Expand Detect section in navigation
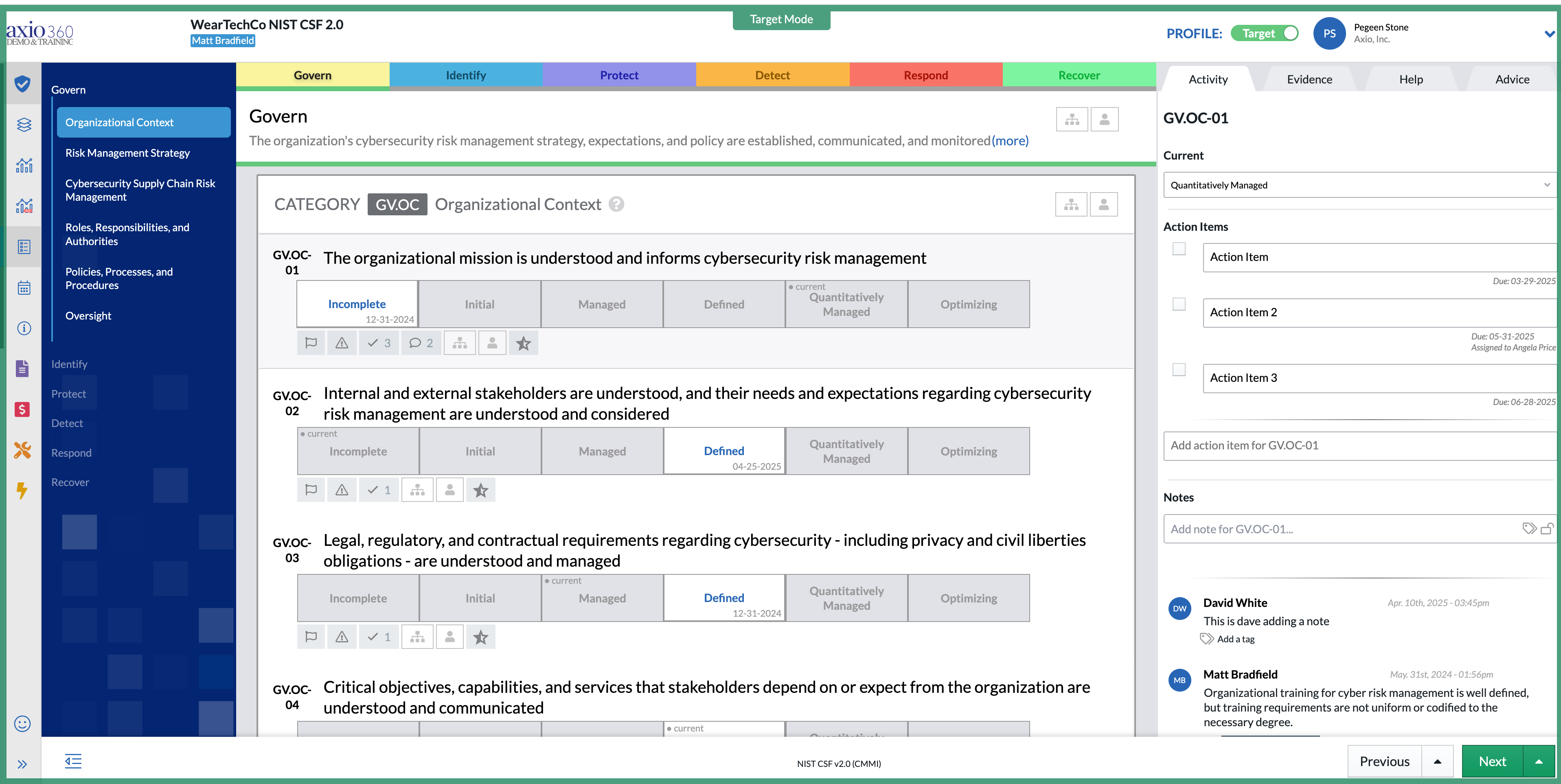 (x=67, y=423)
